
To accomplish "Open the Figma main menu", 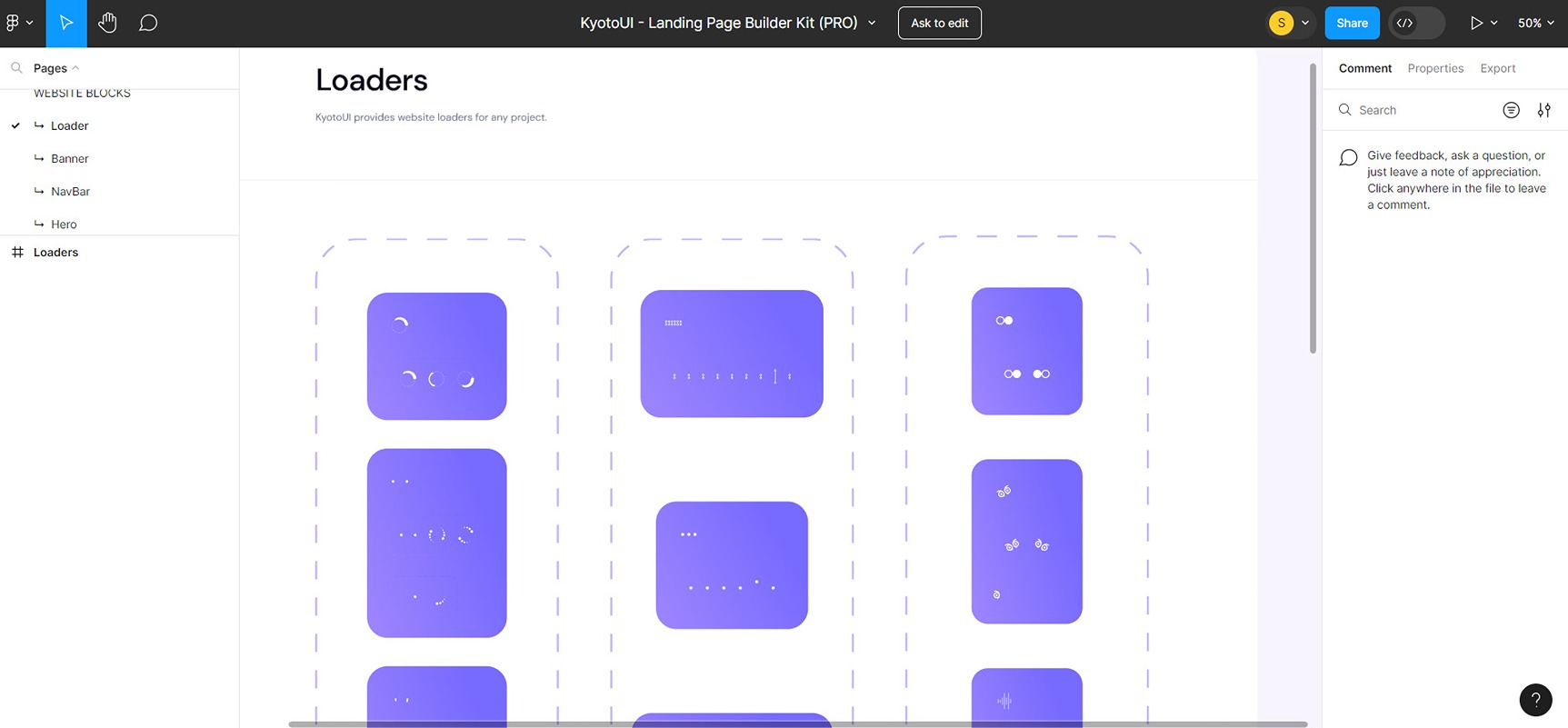I will pos(18,23).
